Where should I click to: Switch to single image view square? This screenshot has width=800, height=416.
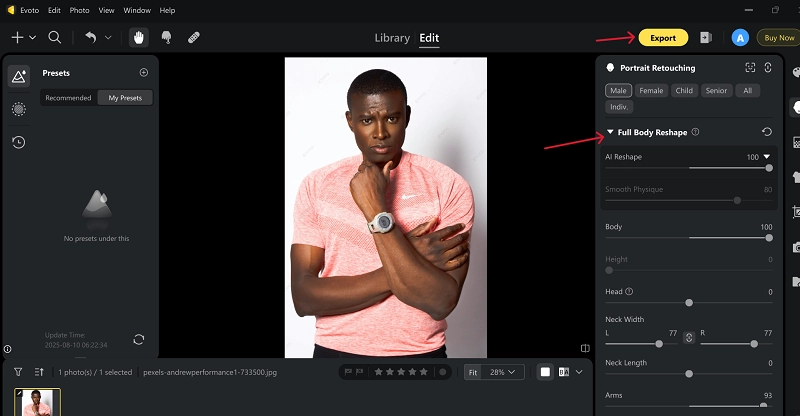coord(545,372)
